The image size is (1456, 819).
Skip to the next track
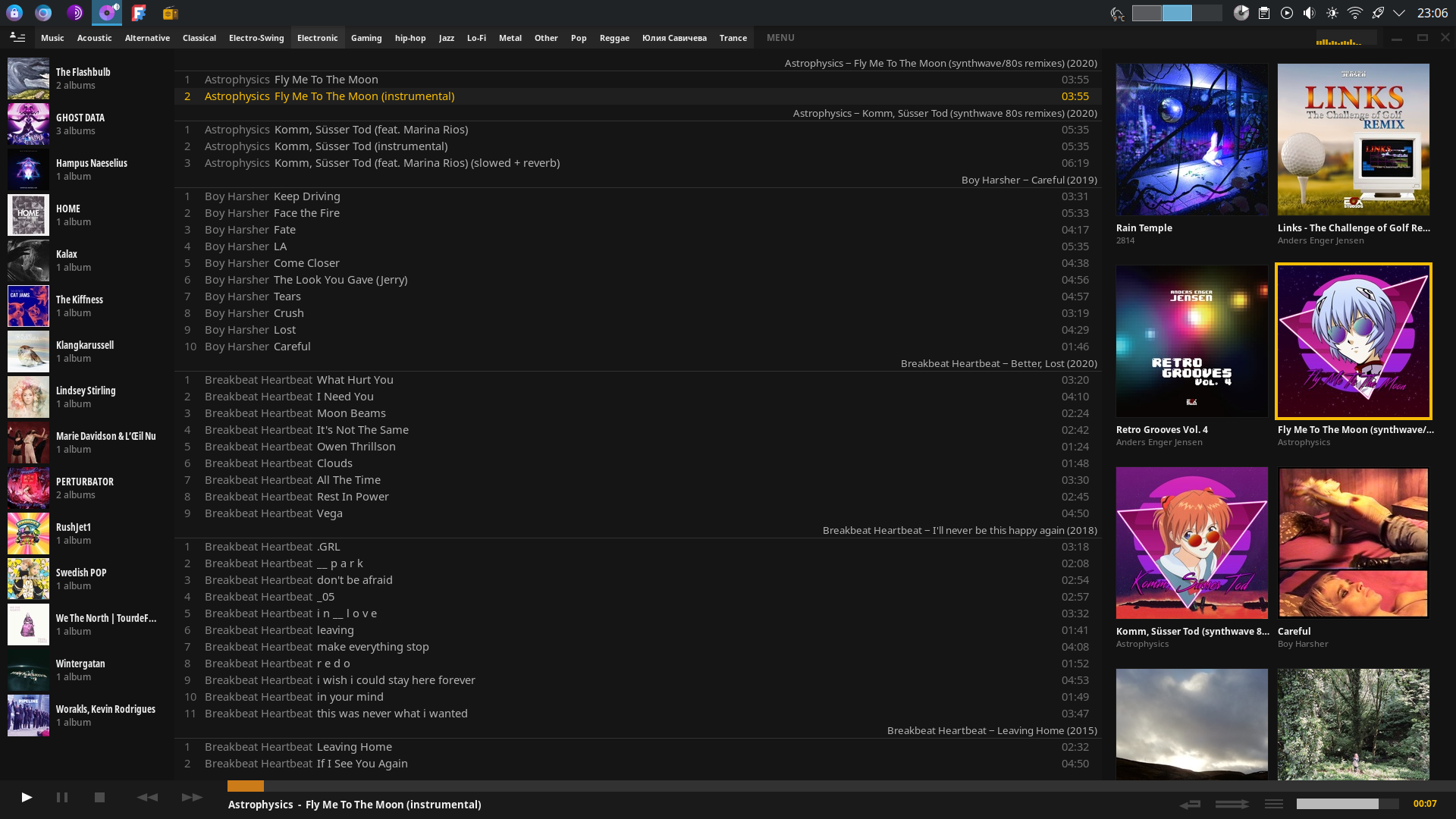[192, 797]
